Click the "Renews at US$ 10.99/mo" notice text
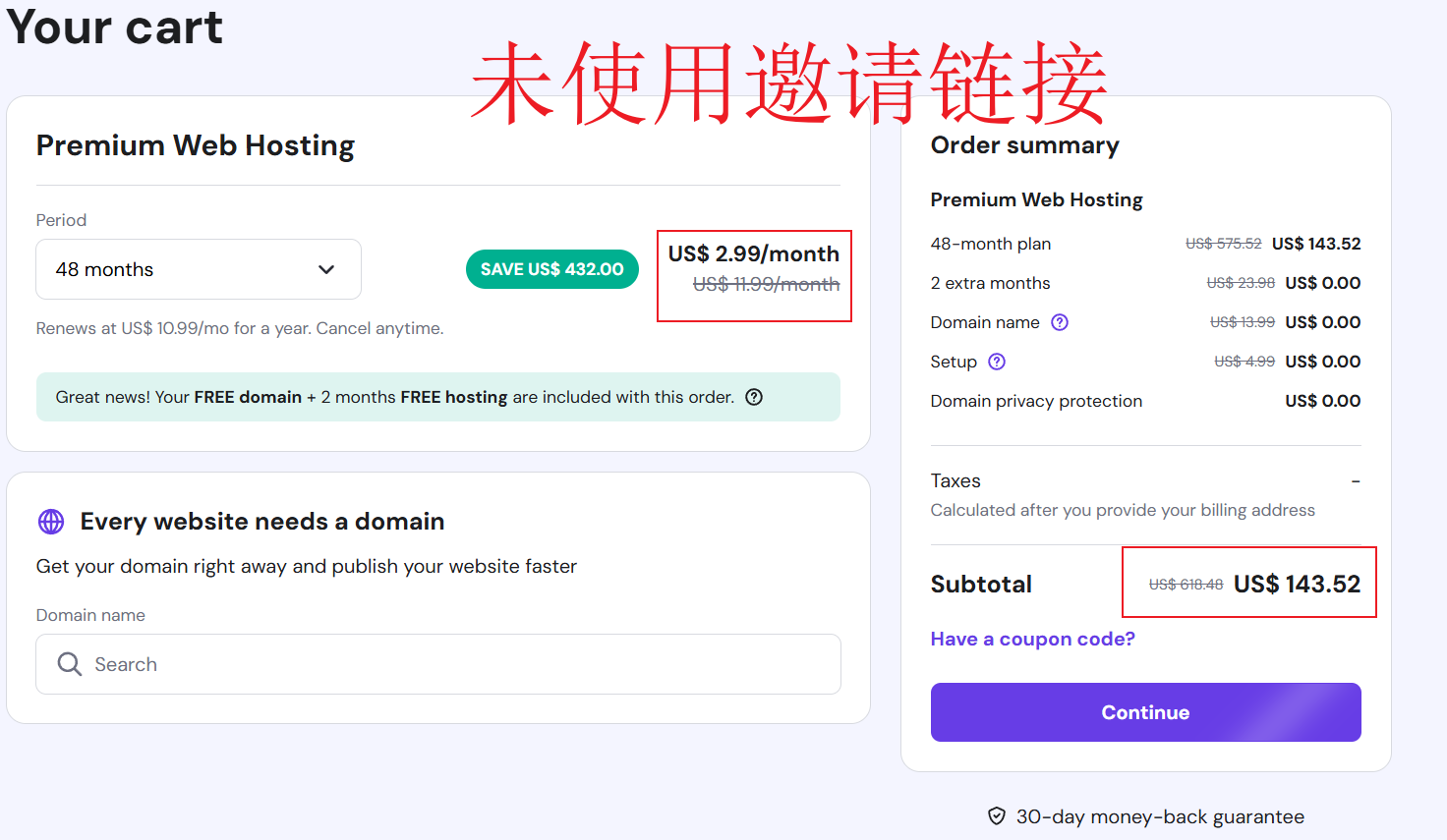 point(240,328)
